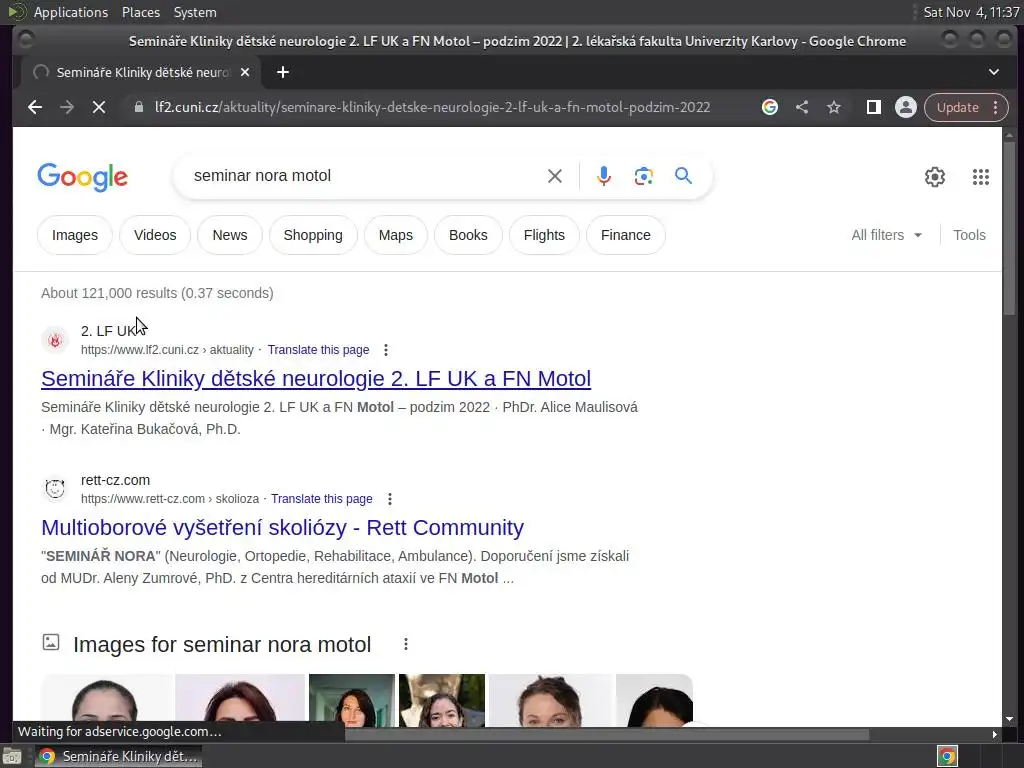The image size is (1024, 768).
Task: Go forward with the forward arrow
Action: pyautogui.click(x=67, y=108)
